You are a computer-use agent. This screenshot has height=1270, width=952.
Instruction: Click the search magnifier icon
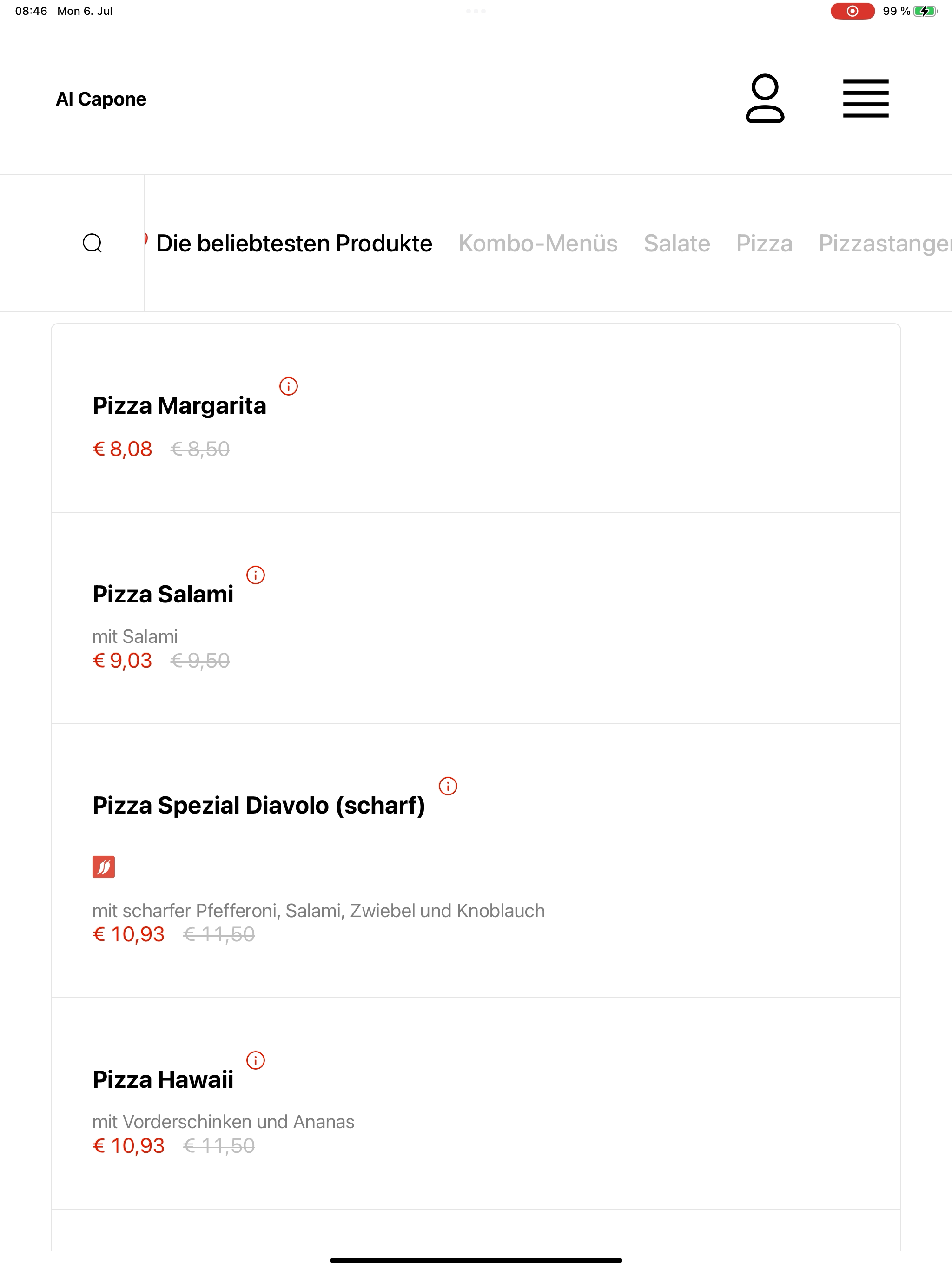click(x=93, y=243)
